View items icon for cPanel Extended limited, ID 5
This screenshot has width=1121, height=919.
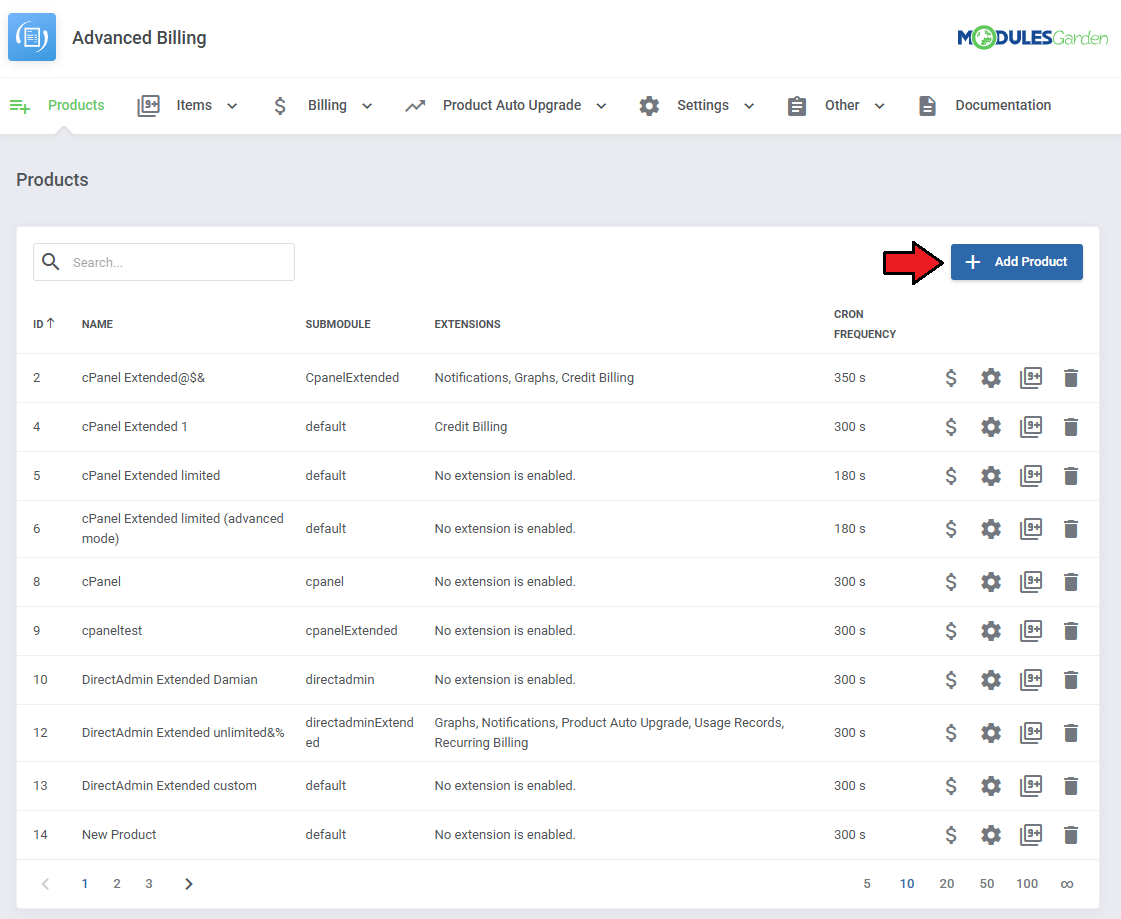pos(1030,476)
